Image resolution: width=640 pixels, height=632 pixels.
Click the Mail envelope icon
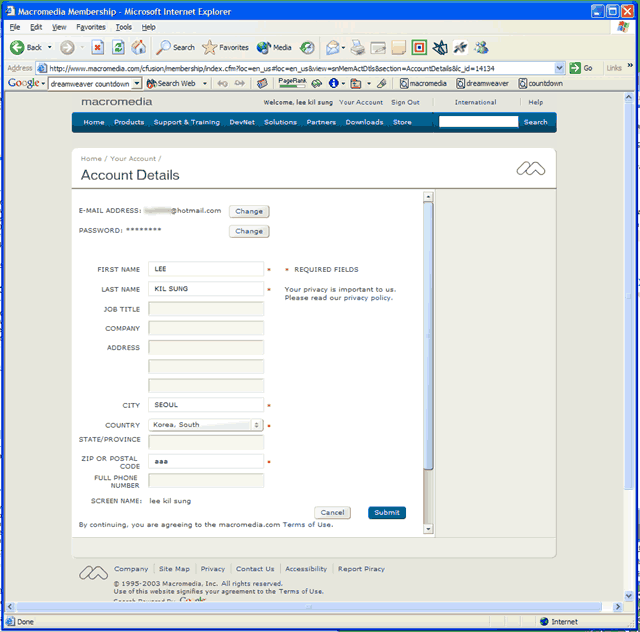[332, 48]
